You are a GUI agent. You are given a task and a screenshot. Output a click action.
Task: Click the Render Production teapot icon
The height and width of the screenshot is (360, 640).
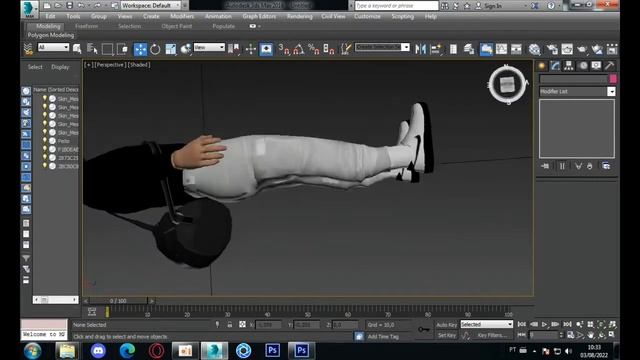click(x=582, y=49)
